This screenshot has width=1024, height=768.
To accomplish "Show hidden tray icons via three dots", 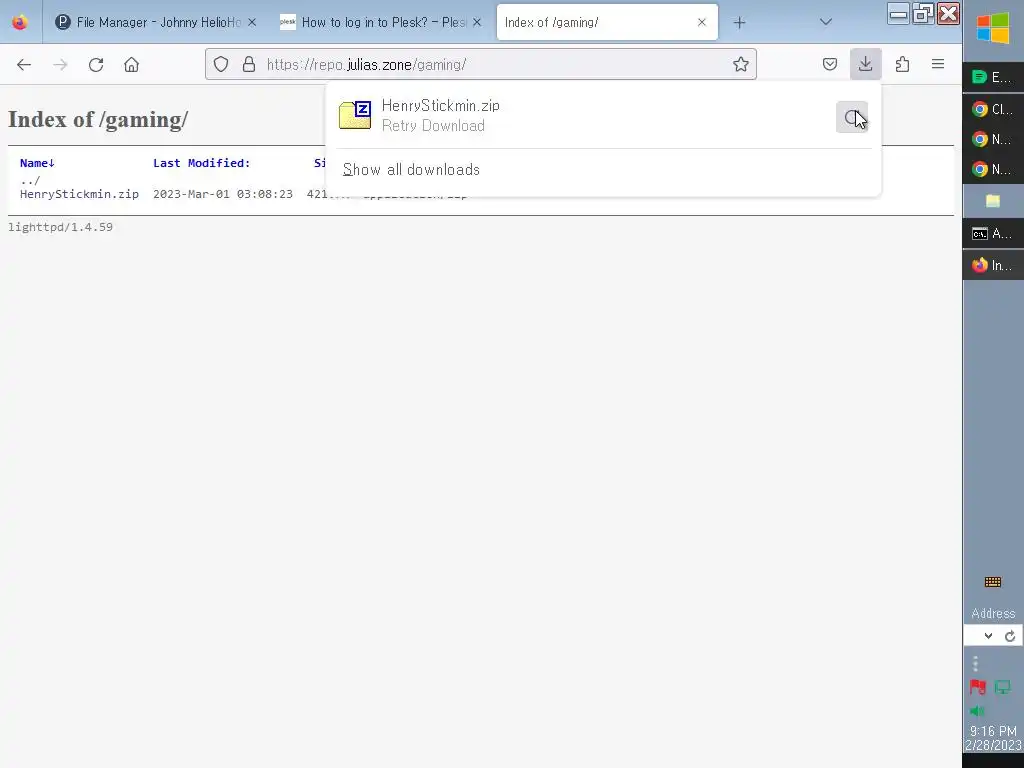I will click(x=975, y=664).
